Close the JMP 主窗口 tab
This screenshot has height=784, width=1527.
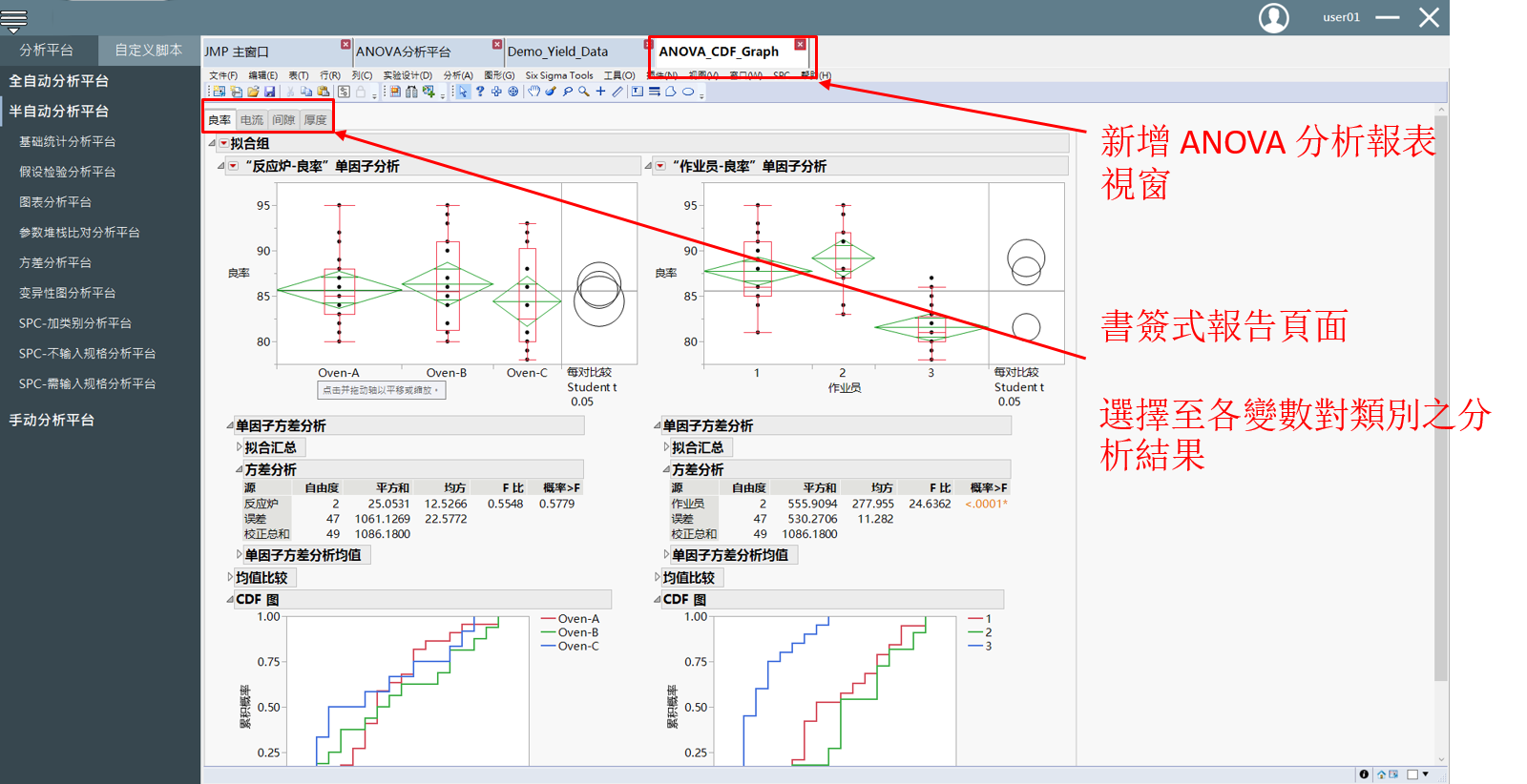[345, 45]
